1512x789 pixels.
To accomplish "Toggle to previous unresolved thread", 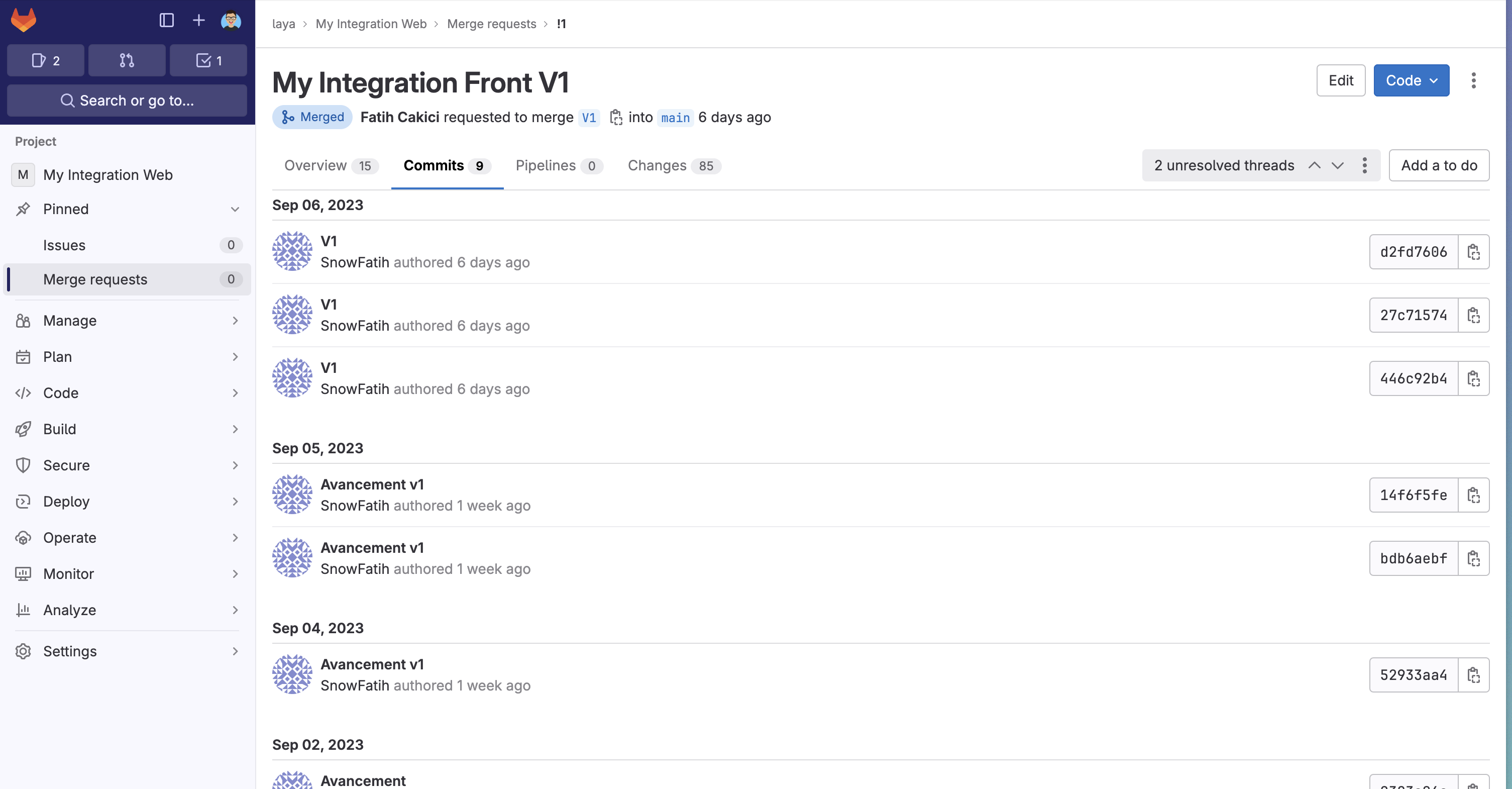I will pyautogui.click(x=1315, y=165).
